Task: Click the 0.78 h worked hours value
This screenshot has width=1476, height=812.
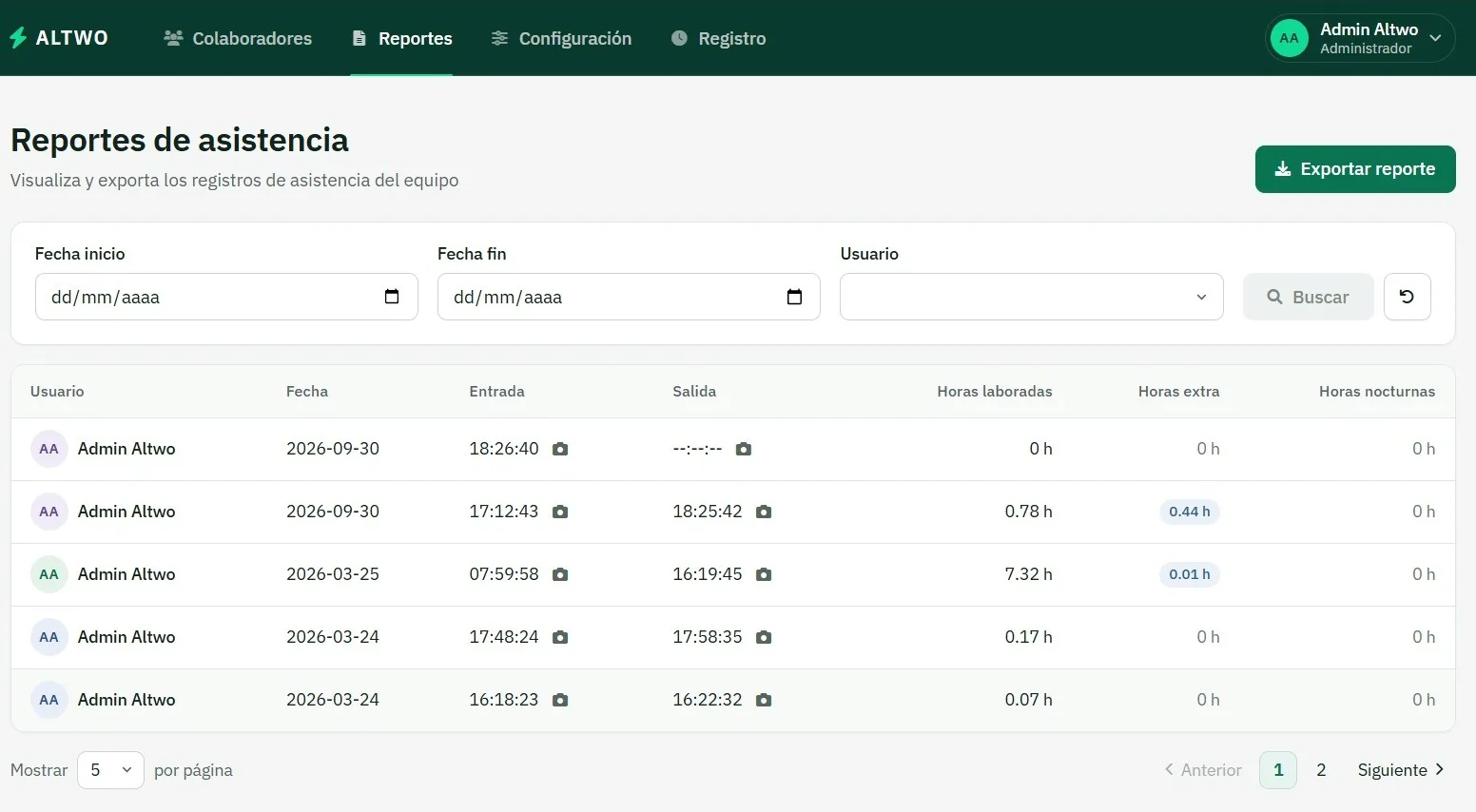Action: point(1028,512)
